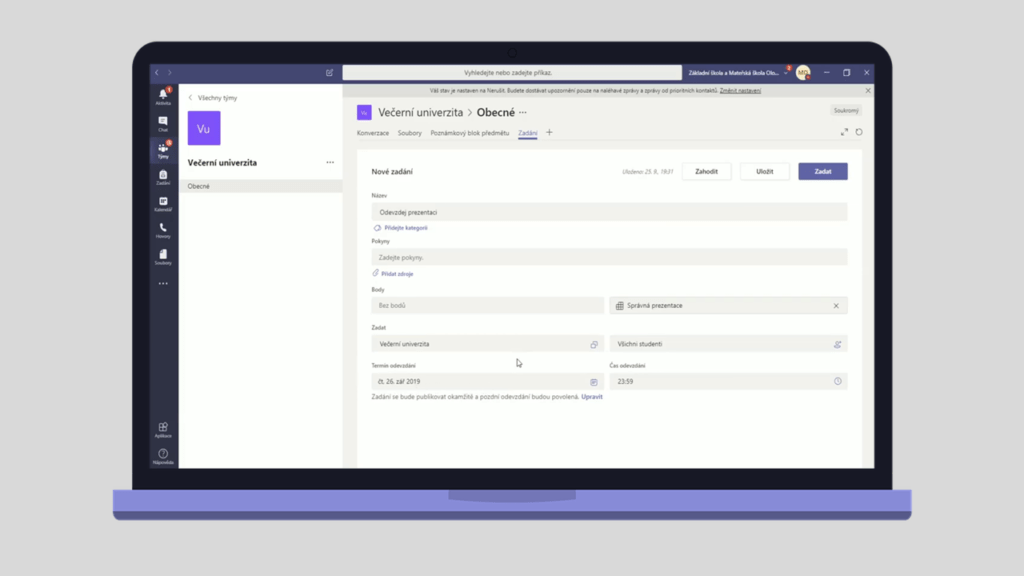Go back to Všechny týmy
The image size is (1024, 576).
pos(213,98)
